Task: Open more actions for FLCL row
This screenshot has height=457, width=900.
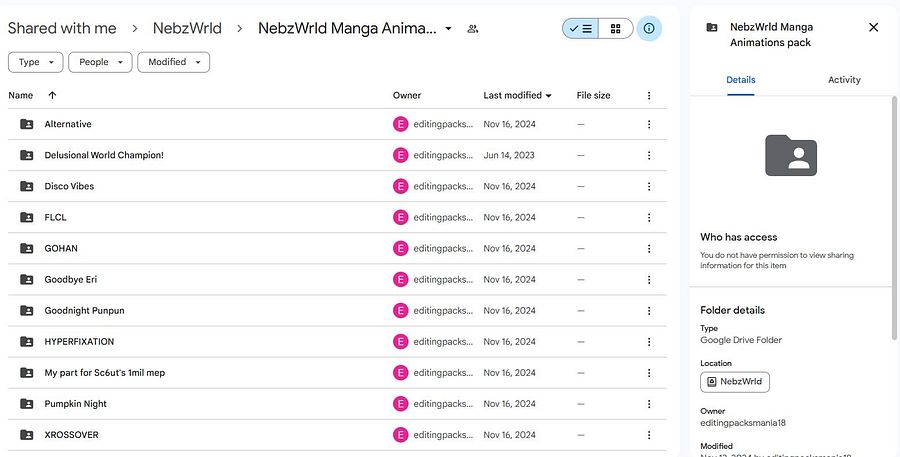Action: point(649,217)
